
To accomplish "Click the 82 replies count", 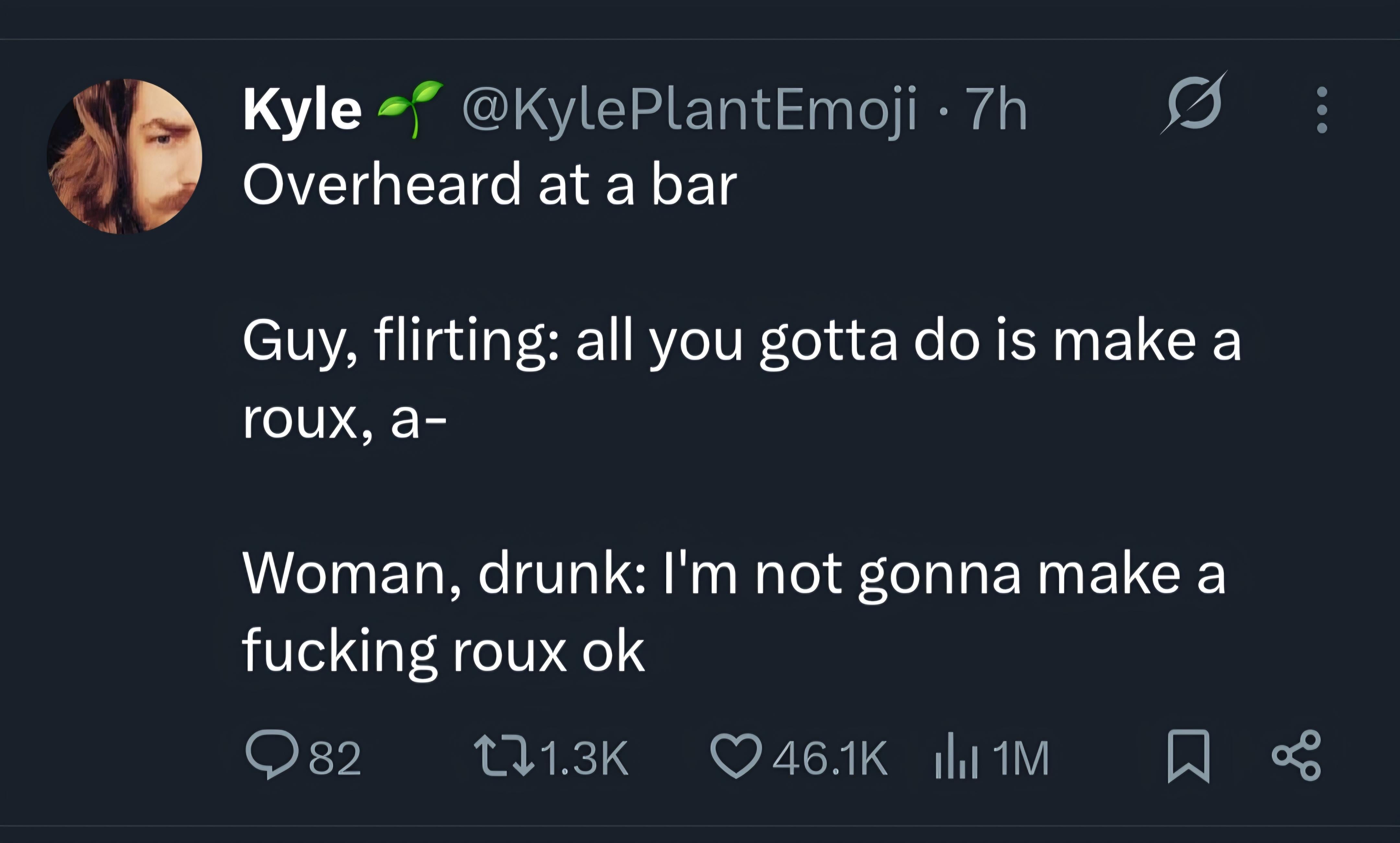I will pyautogui.click(x=335, y=758).
